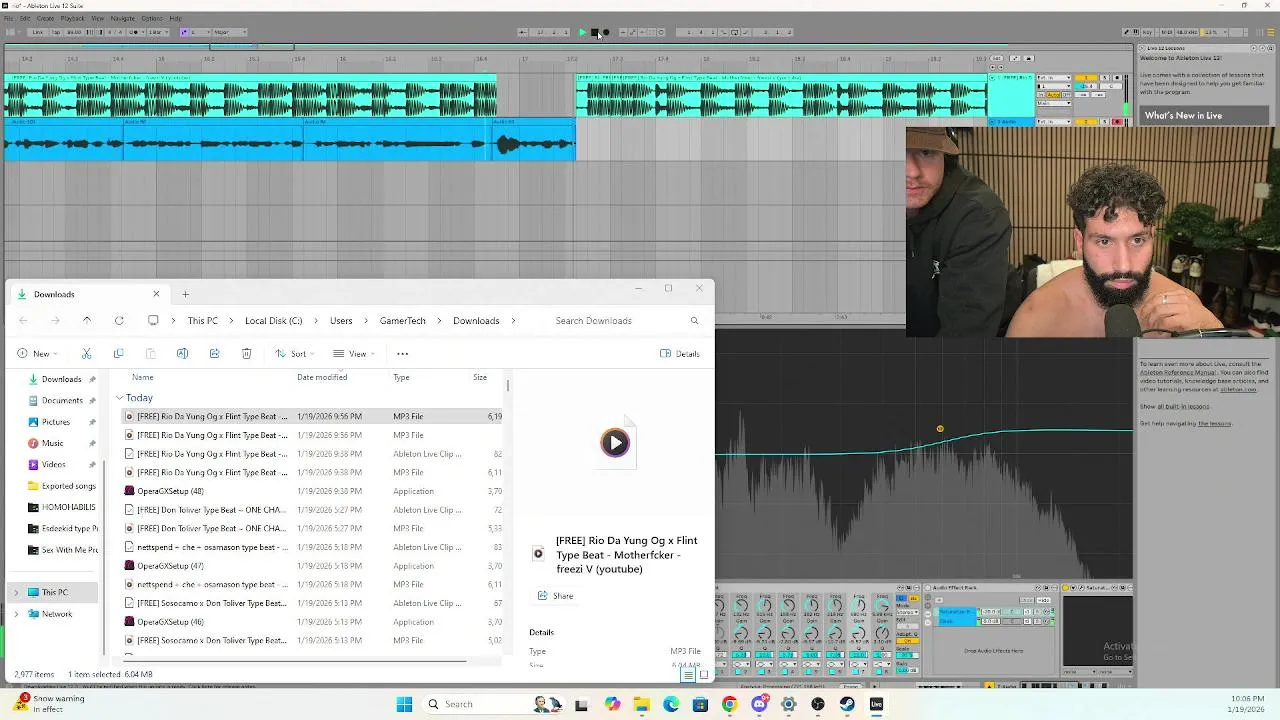Play the MP3 preview thumbnail
Image resolution: width=1280 pixels, height=720 pixels.
pos(614,442)
